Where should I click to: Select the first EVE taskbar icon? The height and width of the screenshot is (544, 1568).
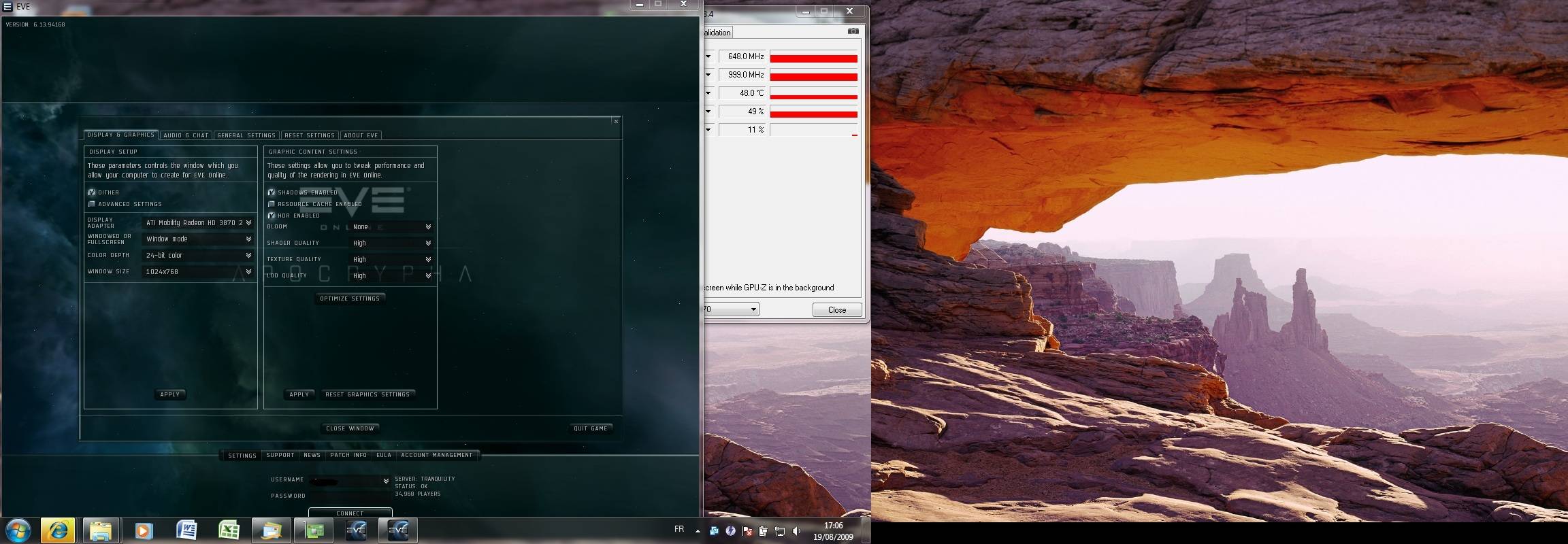[356, 530]
